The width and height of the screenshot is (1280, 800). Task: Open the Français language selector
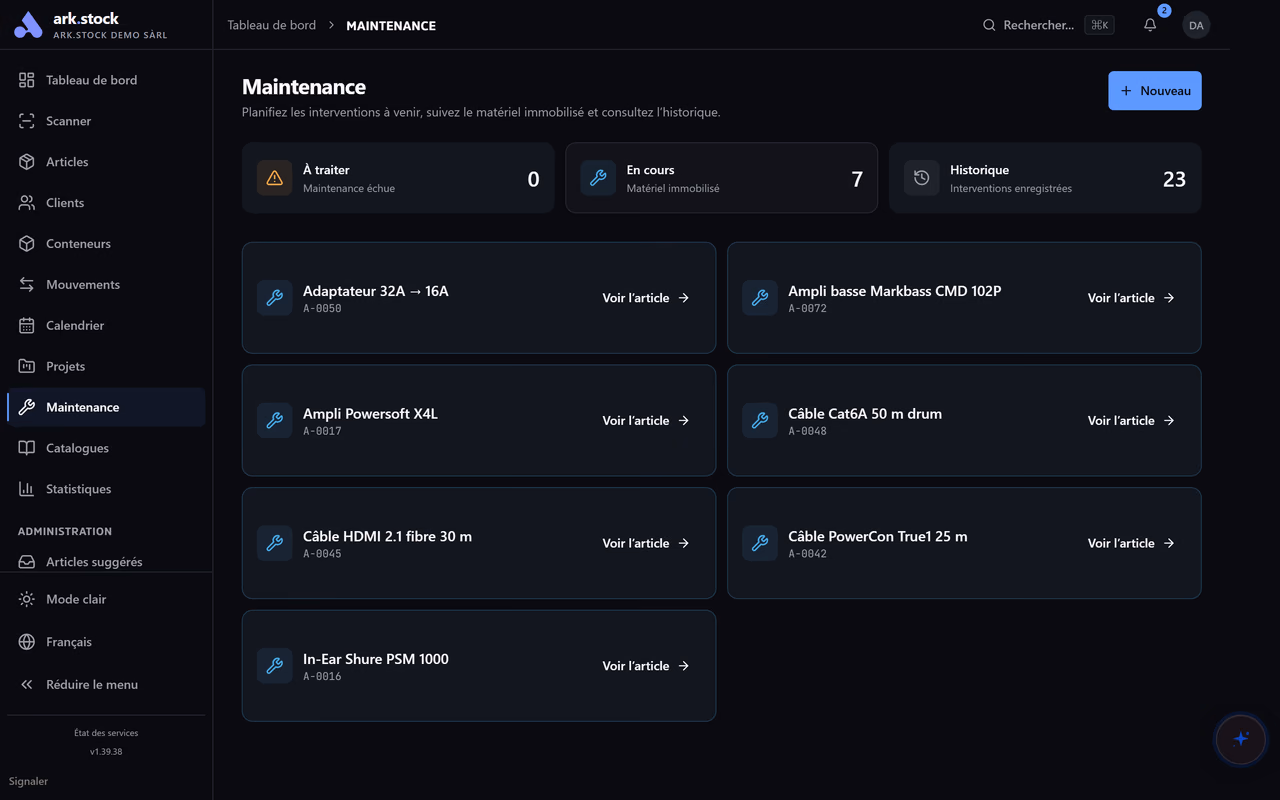[x=106, y=643]
